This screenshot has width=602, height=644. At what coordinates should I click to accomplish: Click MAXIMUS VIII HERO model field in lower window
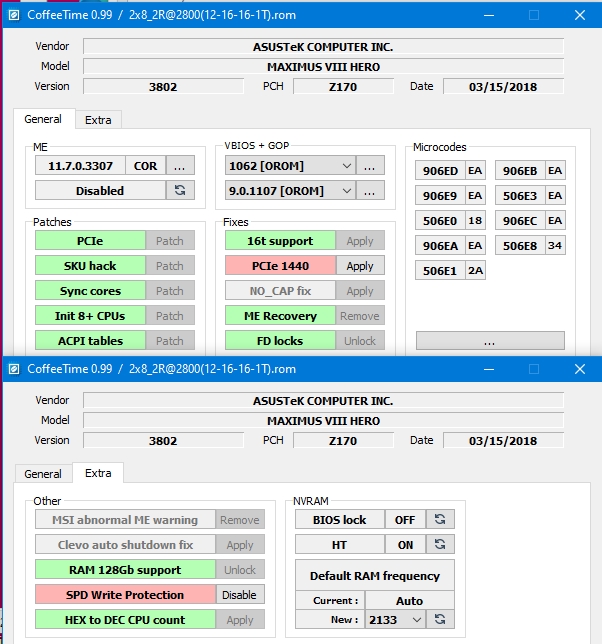coord(323,421)
